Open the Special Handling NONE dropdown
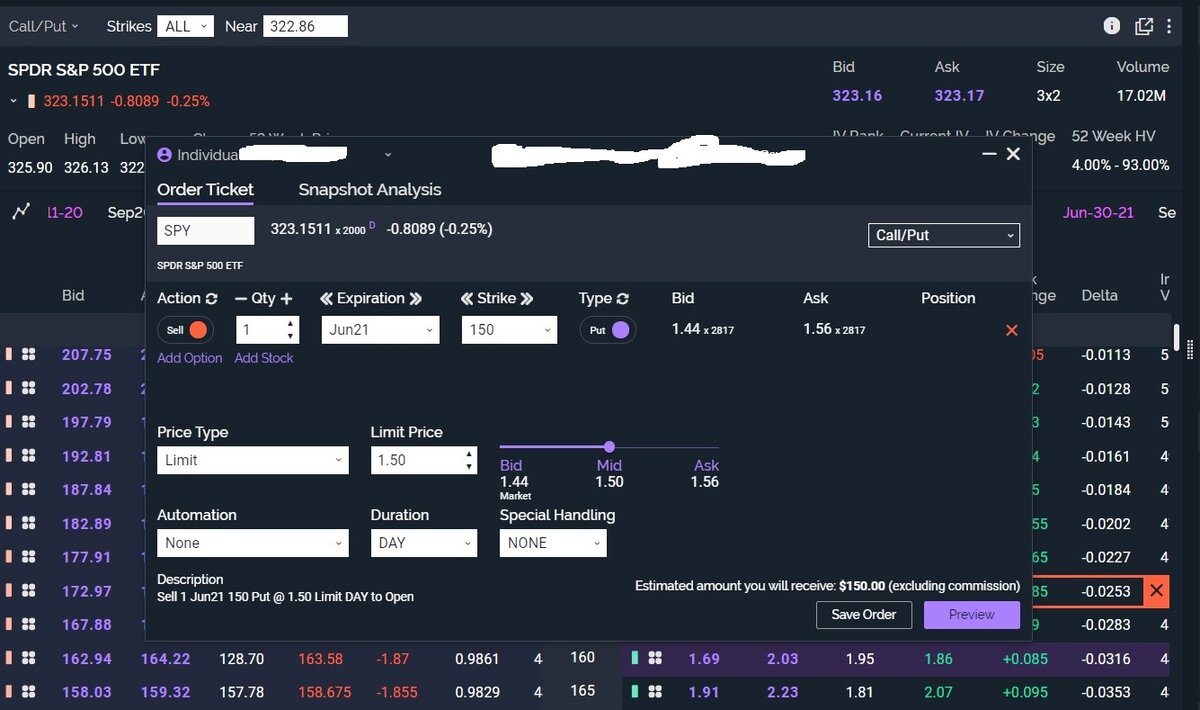 [553, 543]
